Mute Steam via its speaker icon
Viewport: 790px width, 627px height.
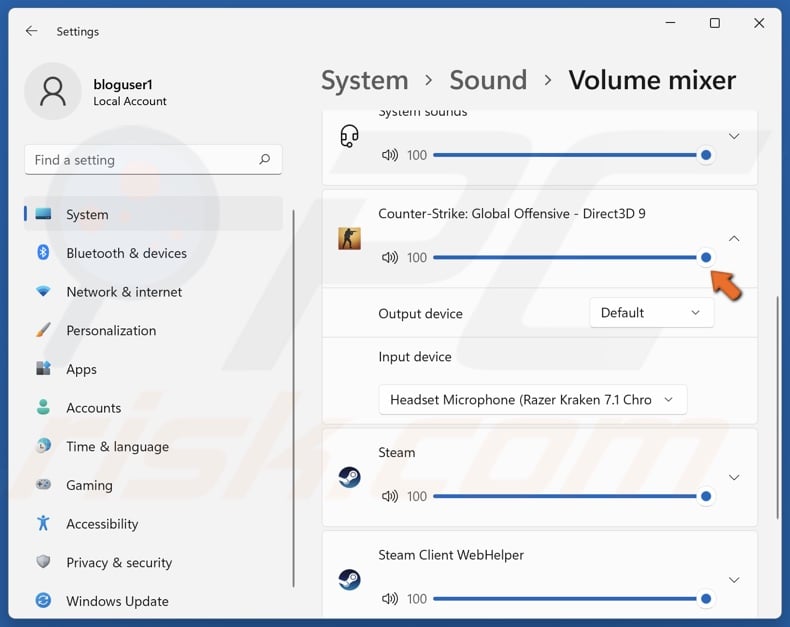[389, 496]
